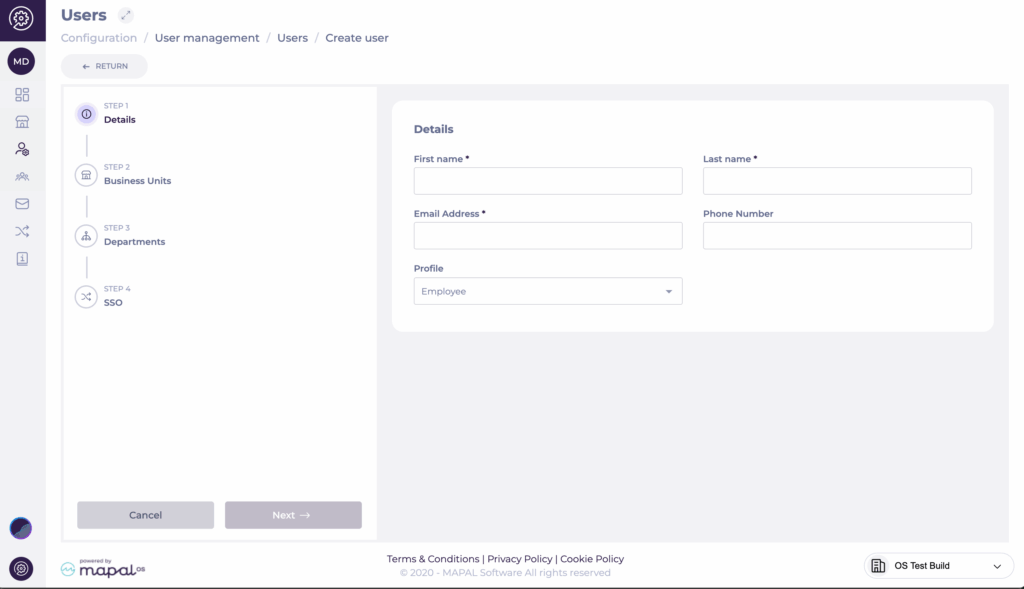
Task: Click the envelope mail icon in sidebar
Action: [22, 204]
